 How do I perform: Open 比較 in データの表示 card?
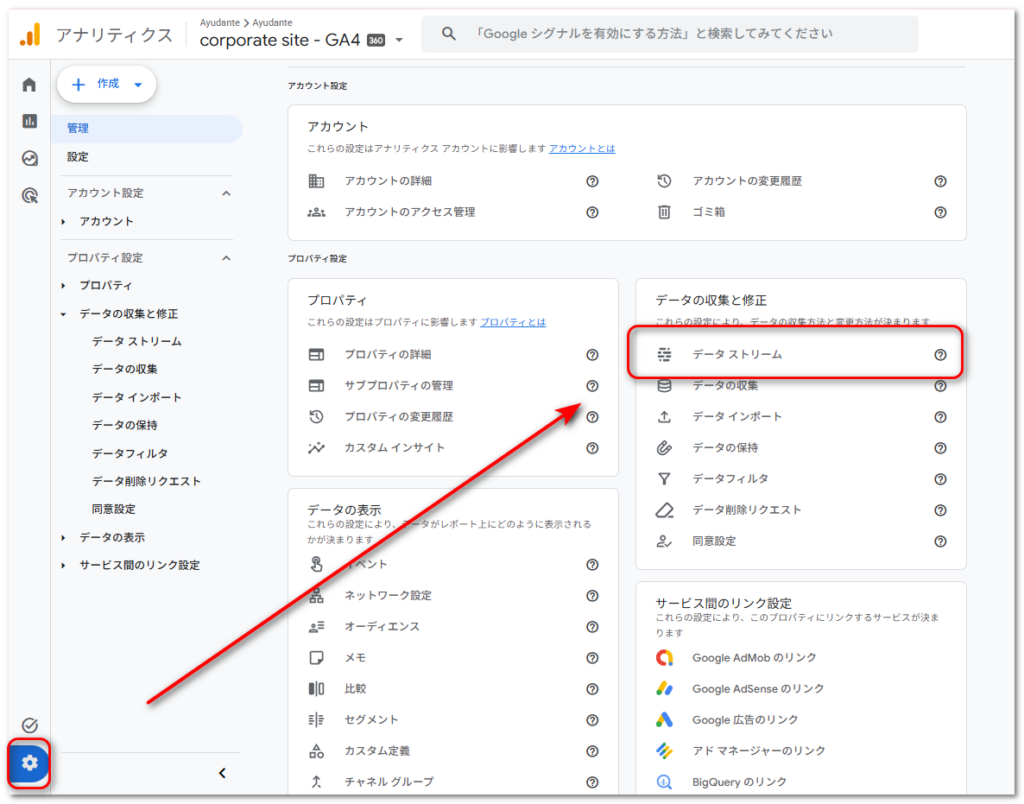(x=355, y=689)
